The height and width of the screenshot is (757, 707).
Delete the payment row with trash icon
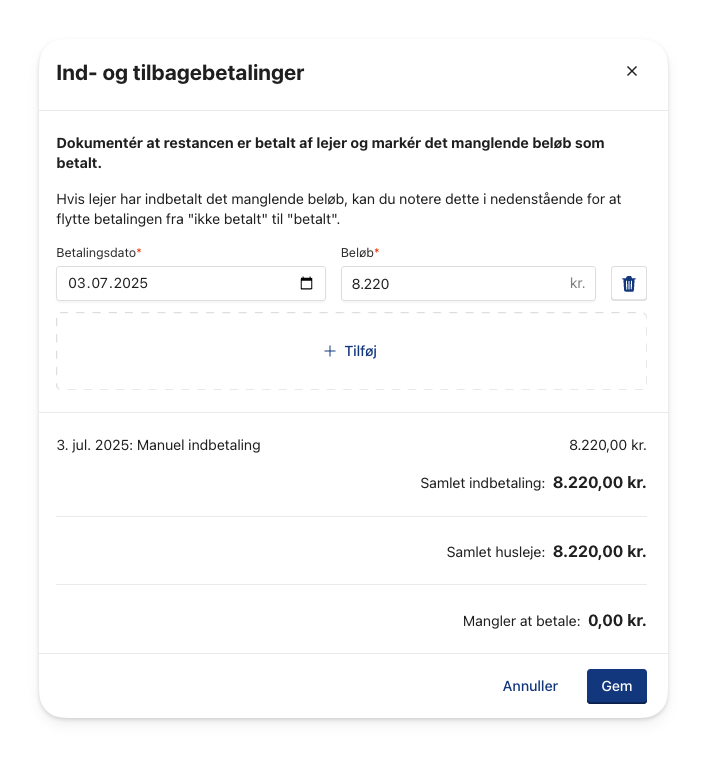[x=629, y=284]
